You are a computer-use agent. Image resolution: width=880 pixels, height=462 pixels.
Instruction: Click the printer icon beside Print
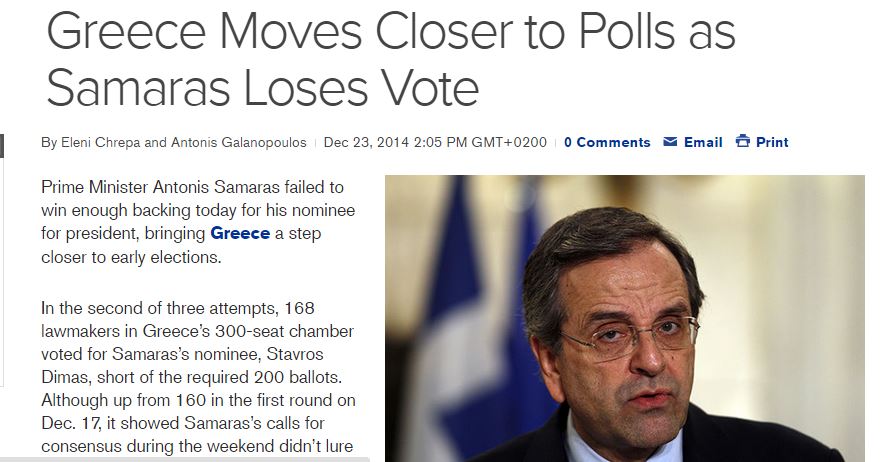point(742,142)
